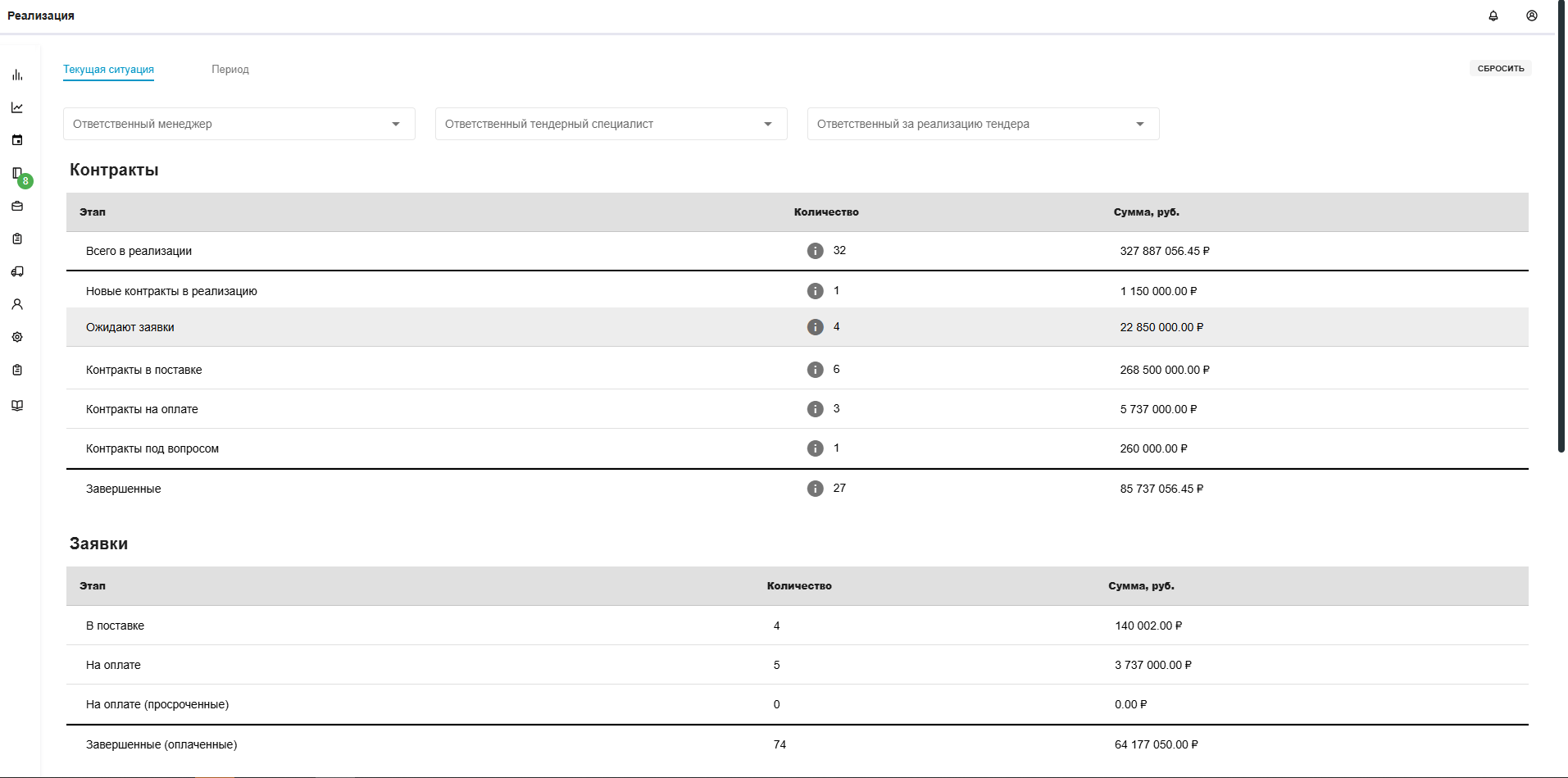The height and width of the screenshot is (778, 1568).
Task: Select Завершенные row label in Контракты
Action: 124,489
